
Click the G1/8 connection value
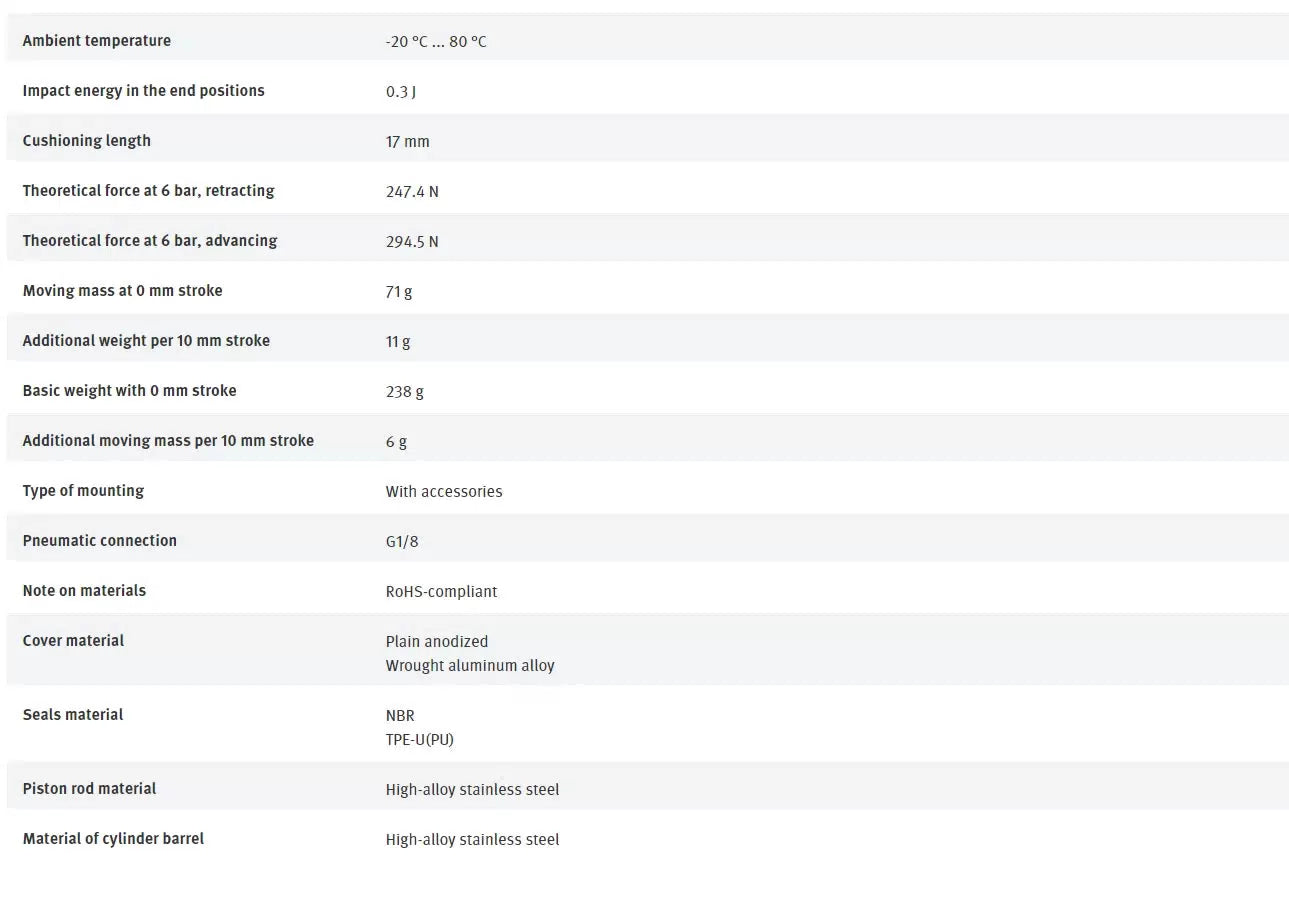[x=402, y=542]
